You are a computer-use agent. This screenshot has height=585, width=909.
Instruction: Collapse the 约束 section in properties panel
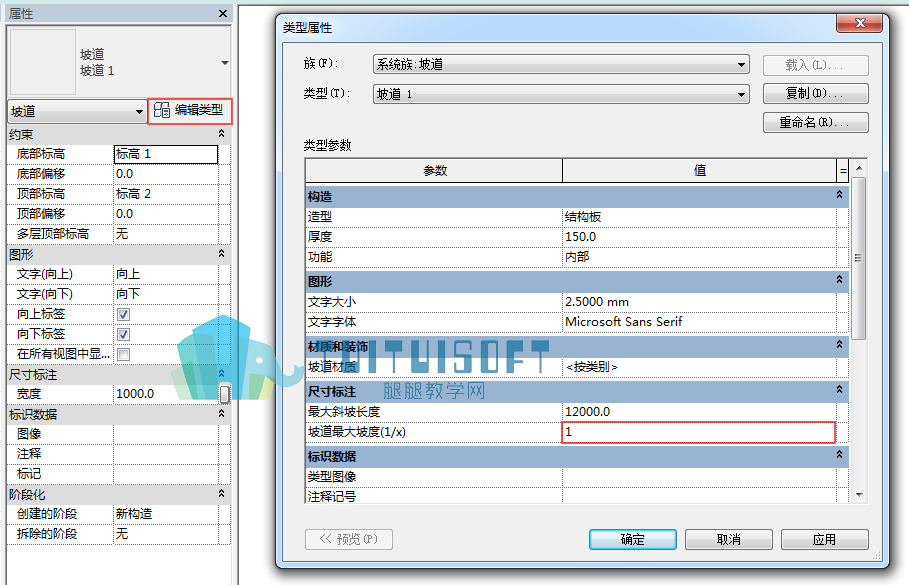(x=221, y=134)
